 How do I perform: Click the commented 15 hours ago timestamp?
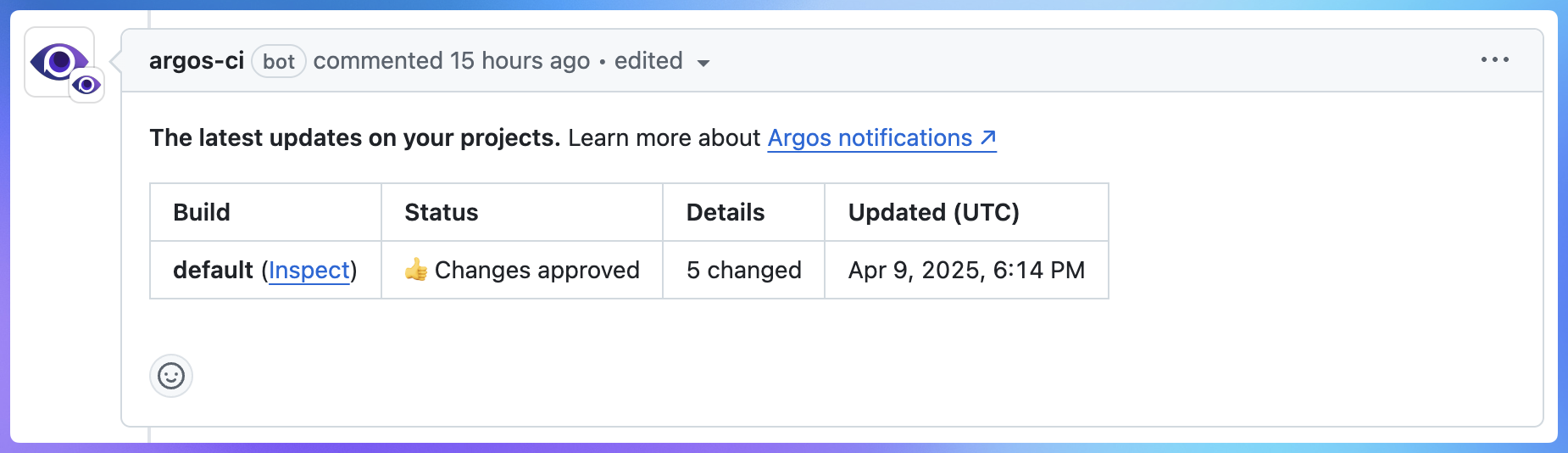[x=452, y=61]
